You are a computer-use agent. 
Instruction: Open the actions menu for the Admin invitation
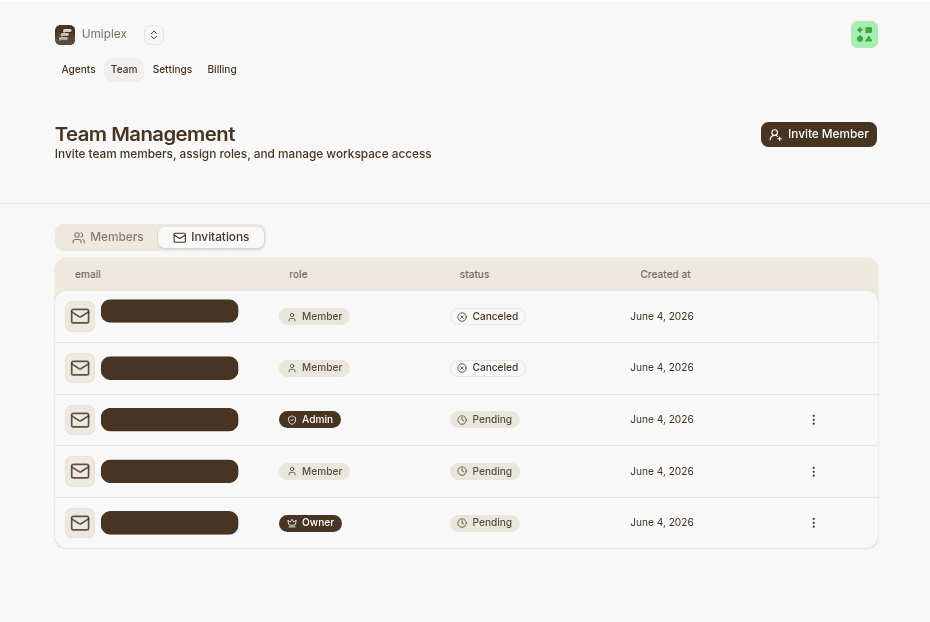click(x=814, y=420)
